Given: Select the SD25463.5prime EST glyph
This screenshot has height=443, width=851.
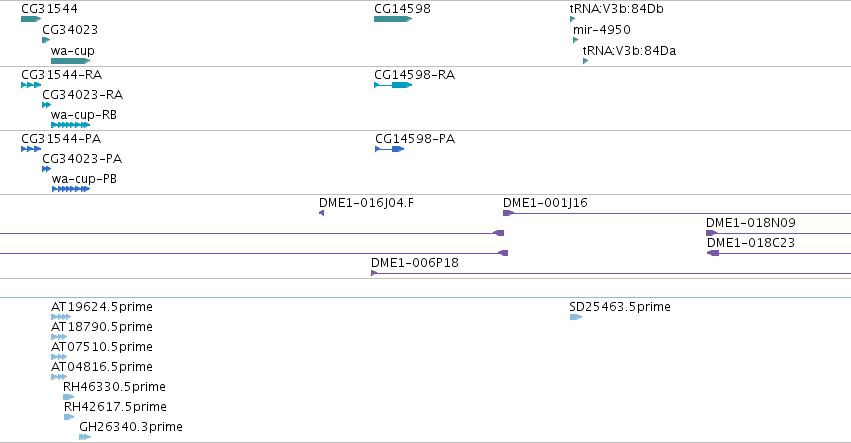Looking at the screenshot, I should point(576,317).
